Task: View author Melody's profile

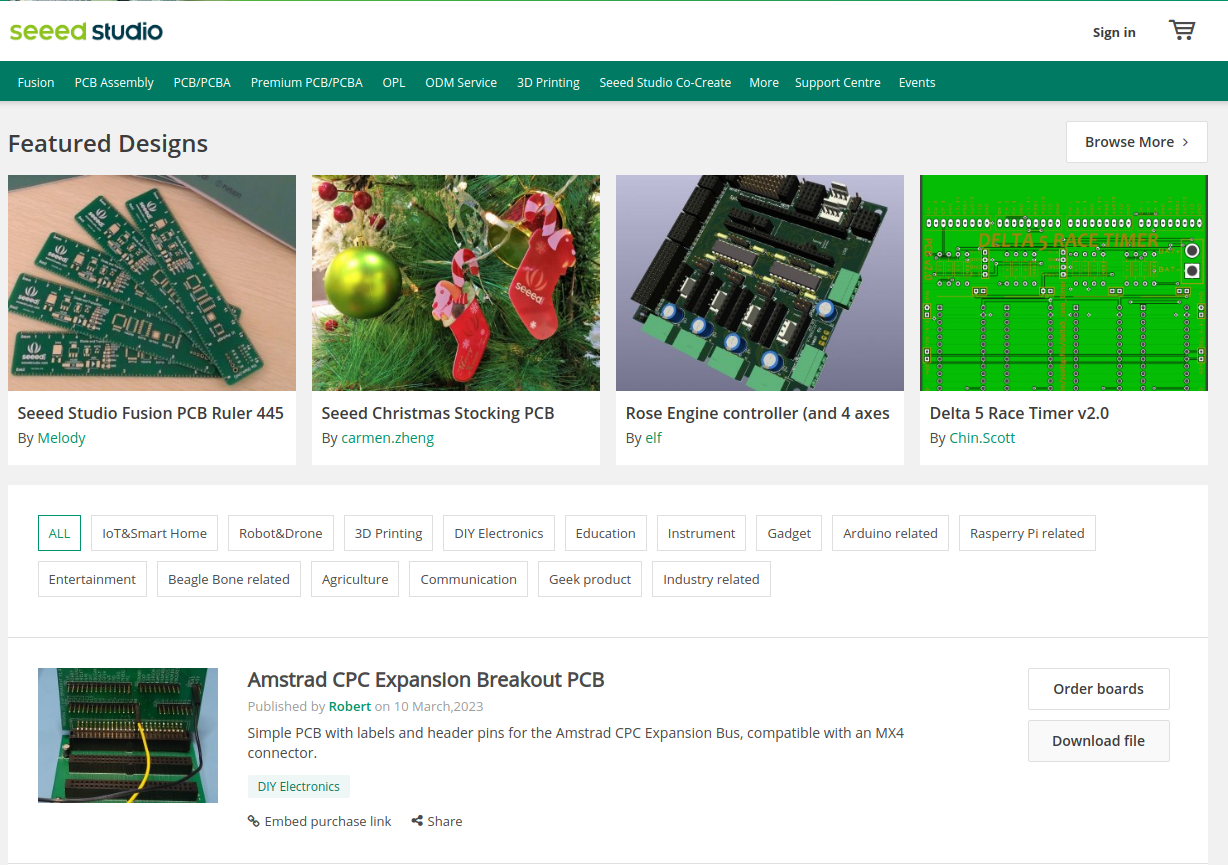Action: point(62,438)
